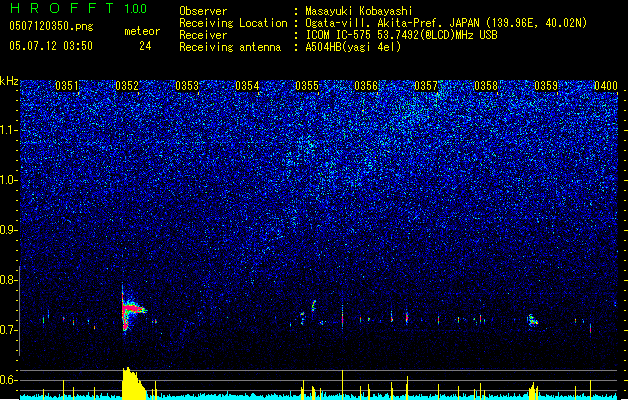Click the 'Receiver' field label
Viewport: 629px width, 400px height.
click(203, 35)
